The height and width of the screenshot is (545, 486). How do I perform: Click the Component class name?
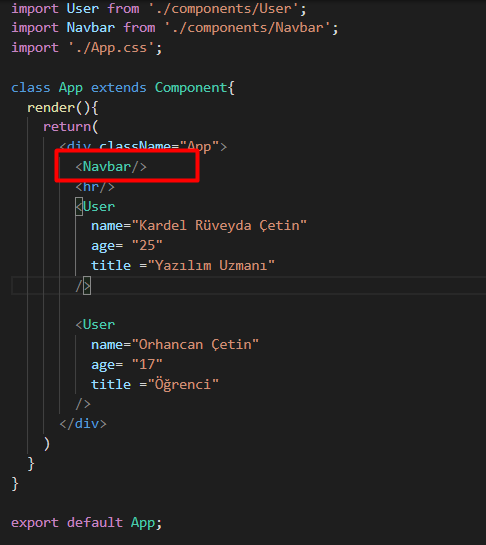click(191, 88)
